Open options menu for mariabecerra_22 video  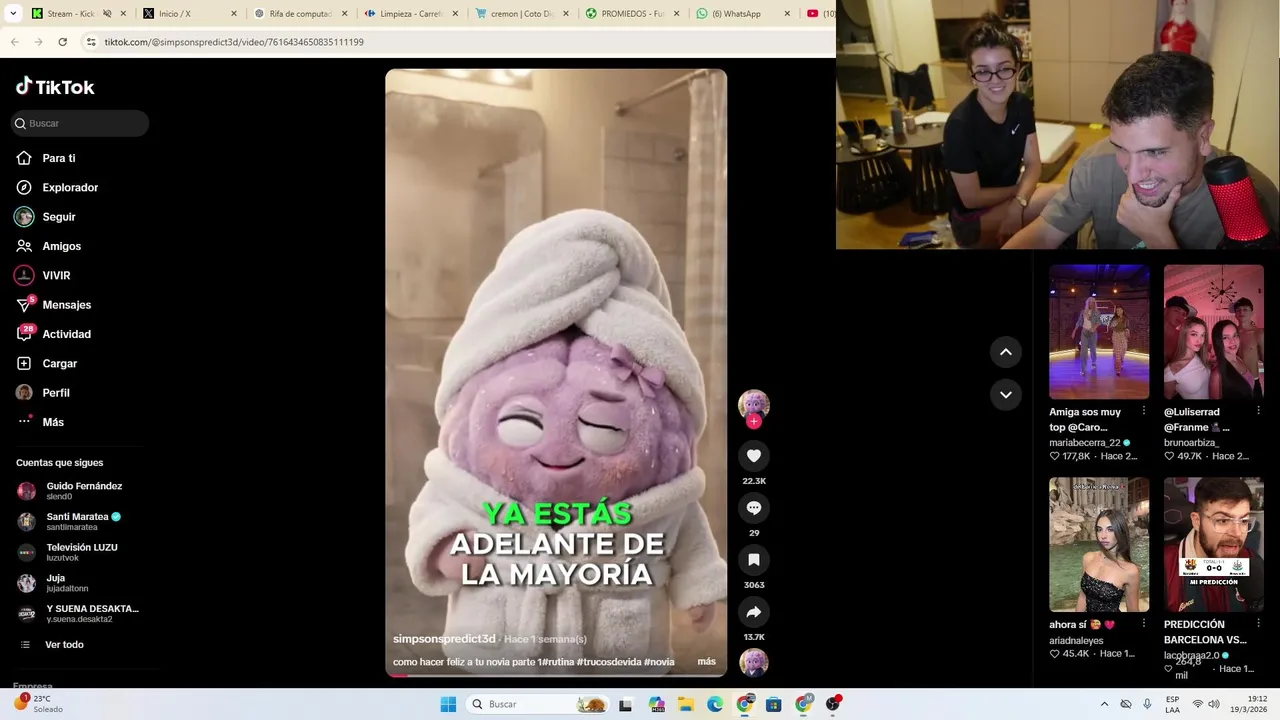click(x=1144, y=411)
